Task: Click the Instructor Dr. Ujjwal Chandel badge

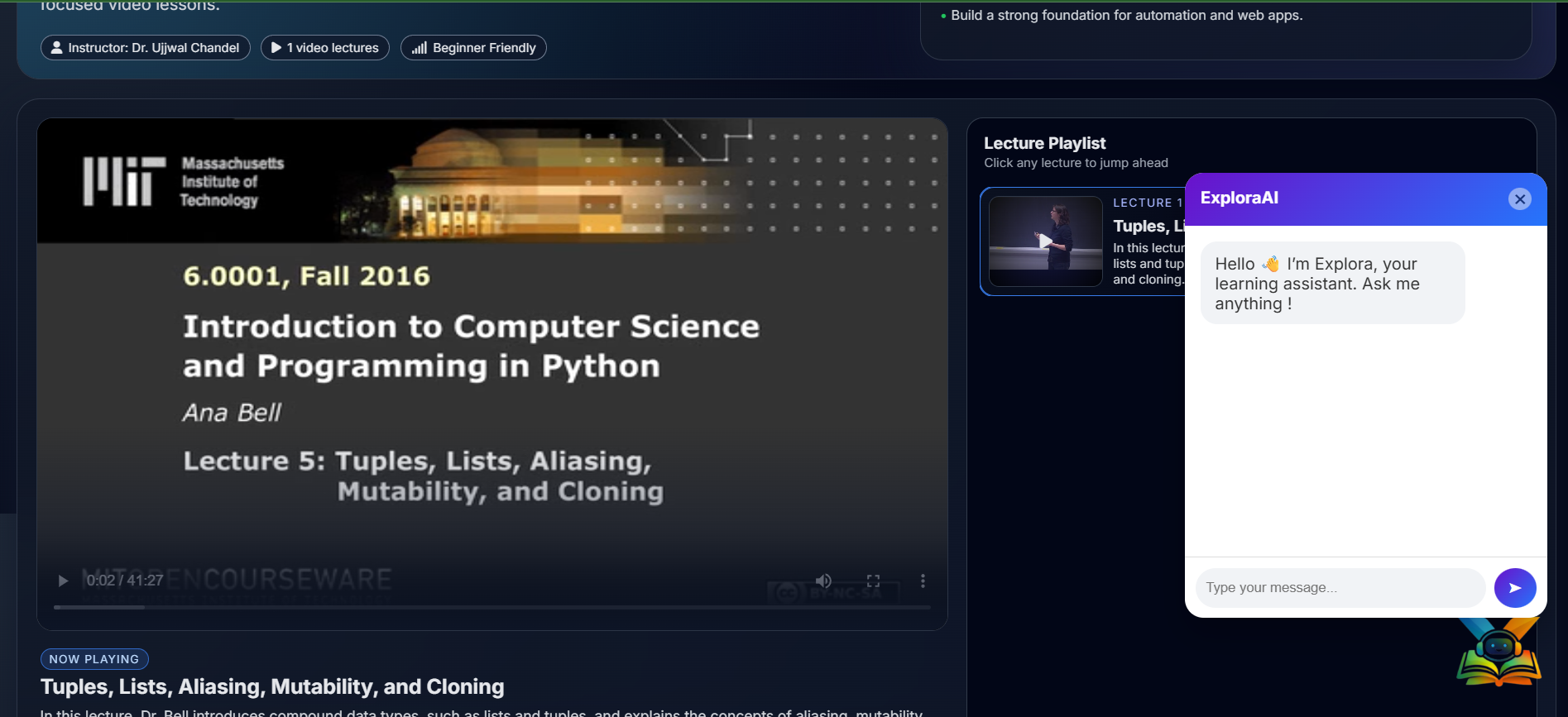Action: 146,48
